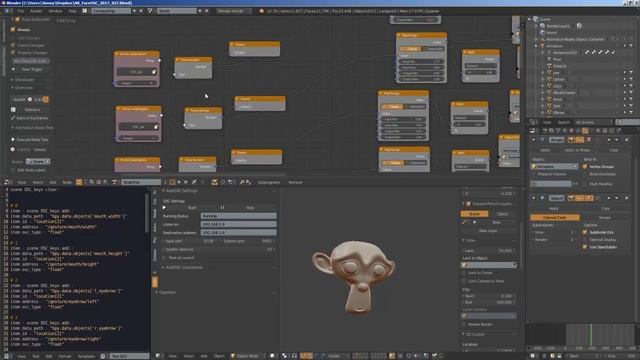The height and width of the screenshot is (360, 640).
Task: Adjust View subdivisions slider
Action: click(554, 232)
